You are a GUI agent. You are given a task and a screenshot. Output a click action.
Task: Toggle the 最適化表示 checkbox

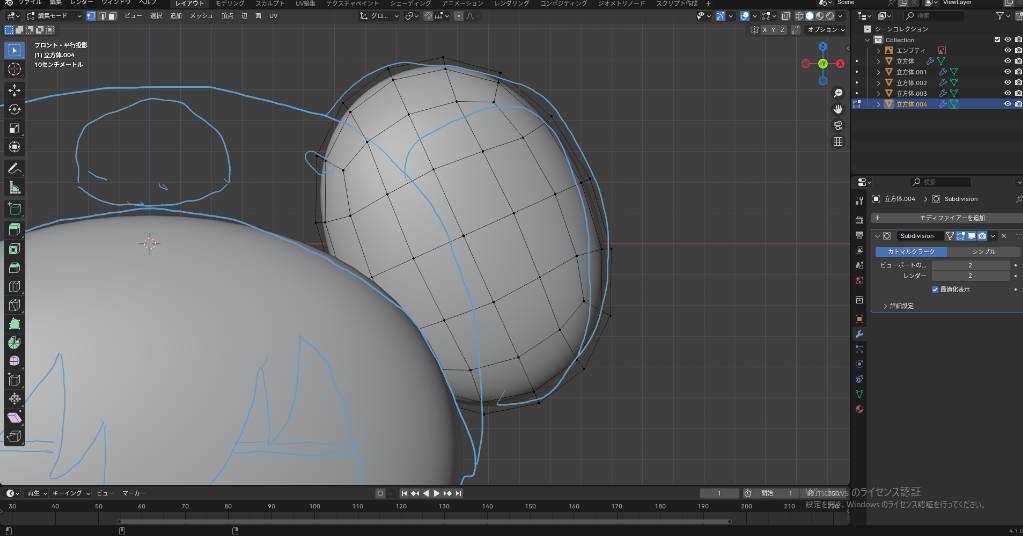935,289
